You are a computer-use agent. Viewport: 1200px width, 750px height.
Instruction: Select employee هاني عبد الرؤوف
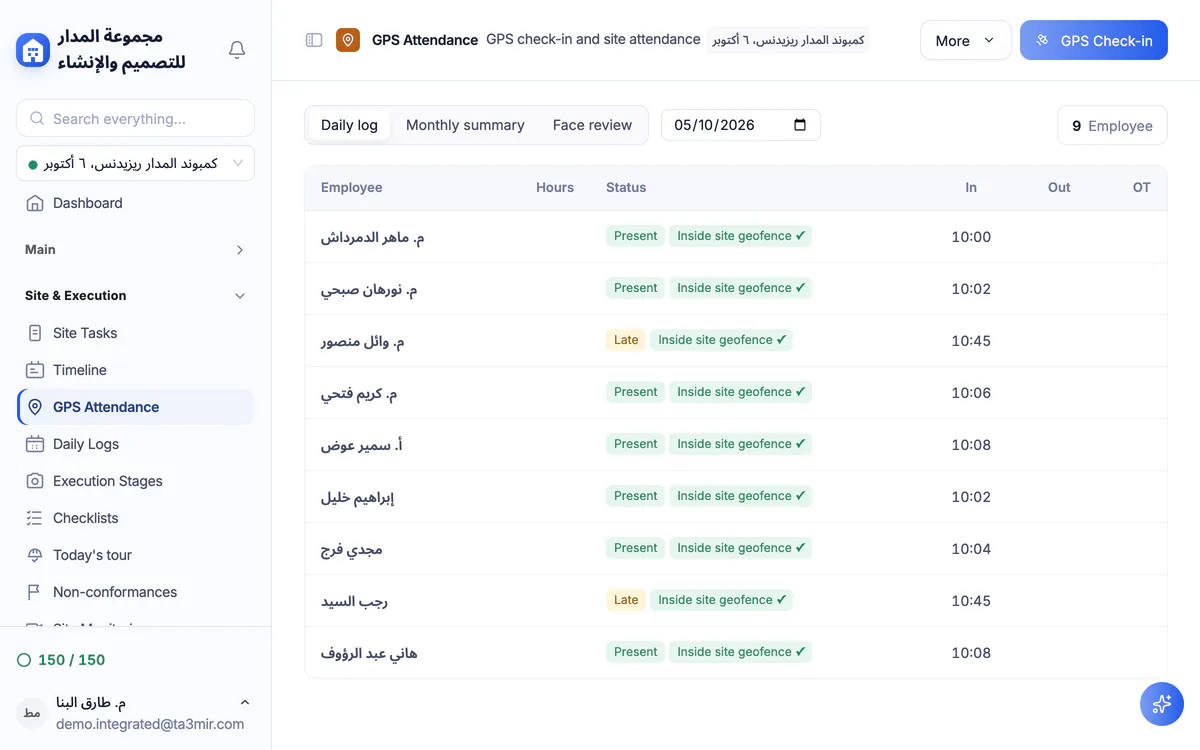pyautogui.click(x=369, y=653)
